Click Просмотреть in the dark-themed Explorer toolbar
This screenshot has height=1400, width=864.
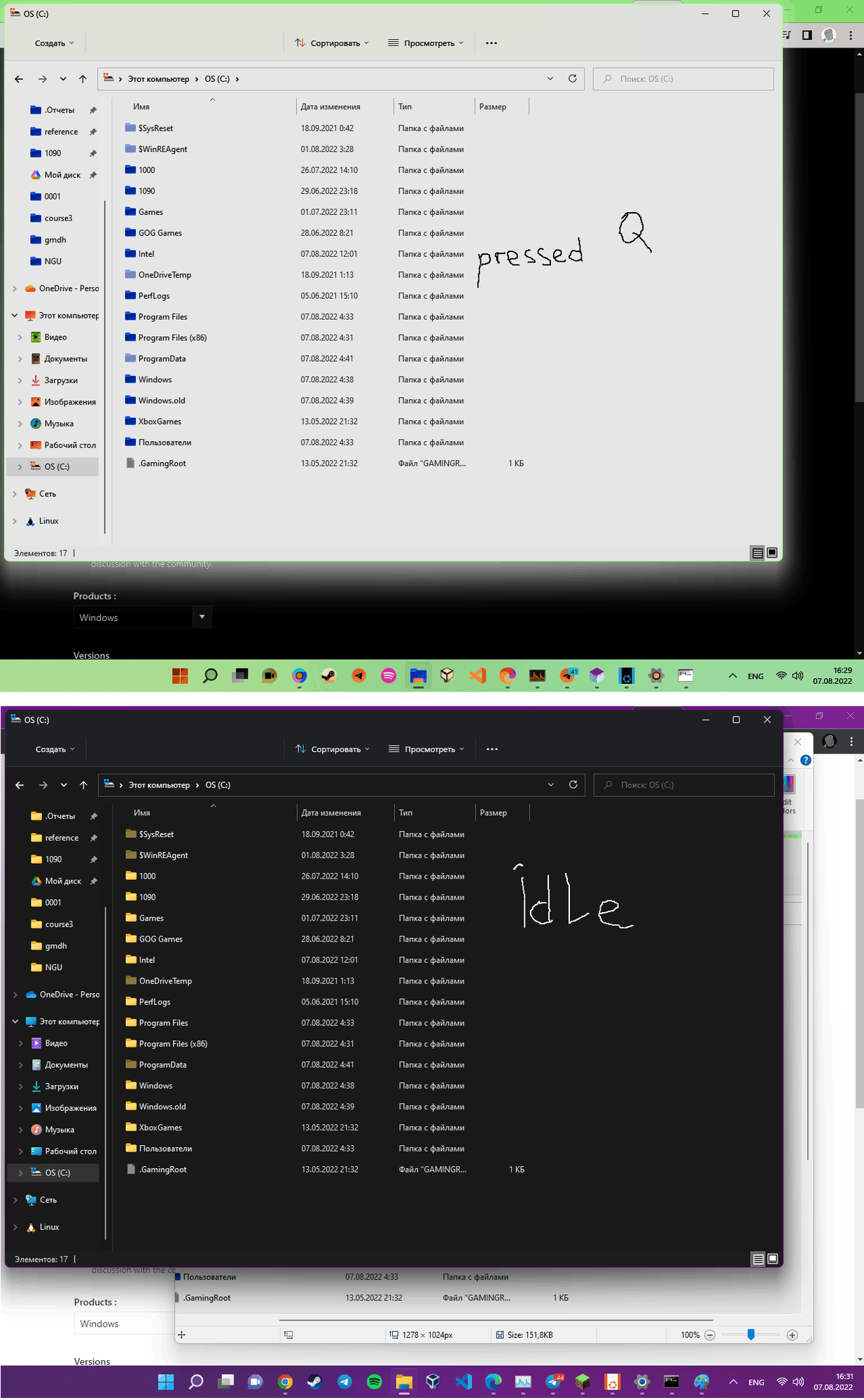[426, 749]
